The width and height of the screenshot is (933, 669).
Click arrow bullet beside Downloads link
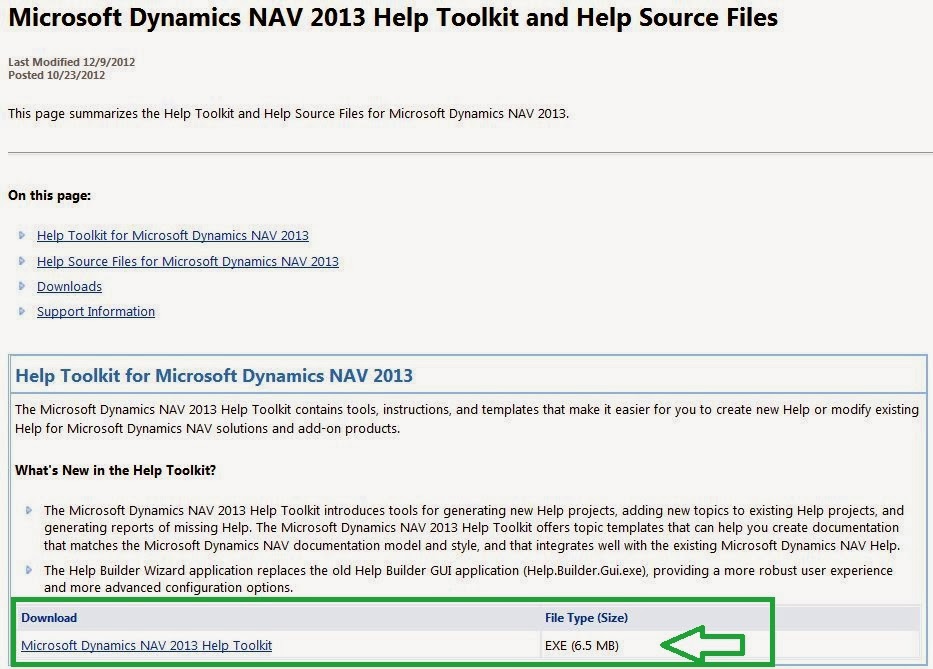(x=22, y=286)
